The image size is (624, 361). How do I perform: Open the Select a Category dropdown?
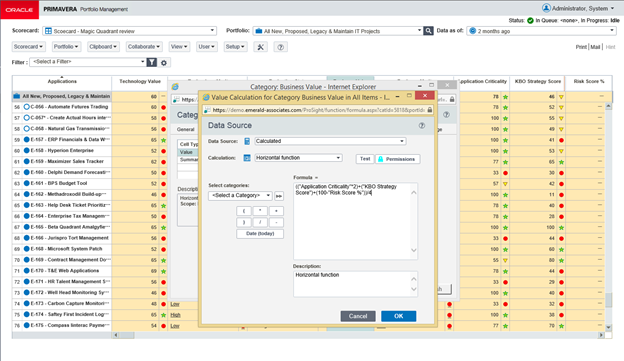click(x=240, y=195)
